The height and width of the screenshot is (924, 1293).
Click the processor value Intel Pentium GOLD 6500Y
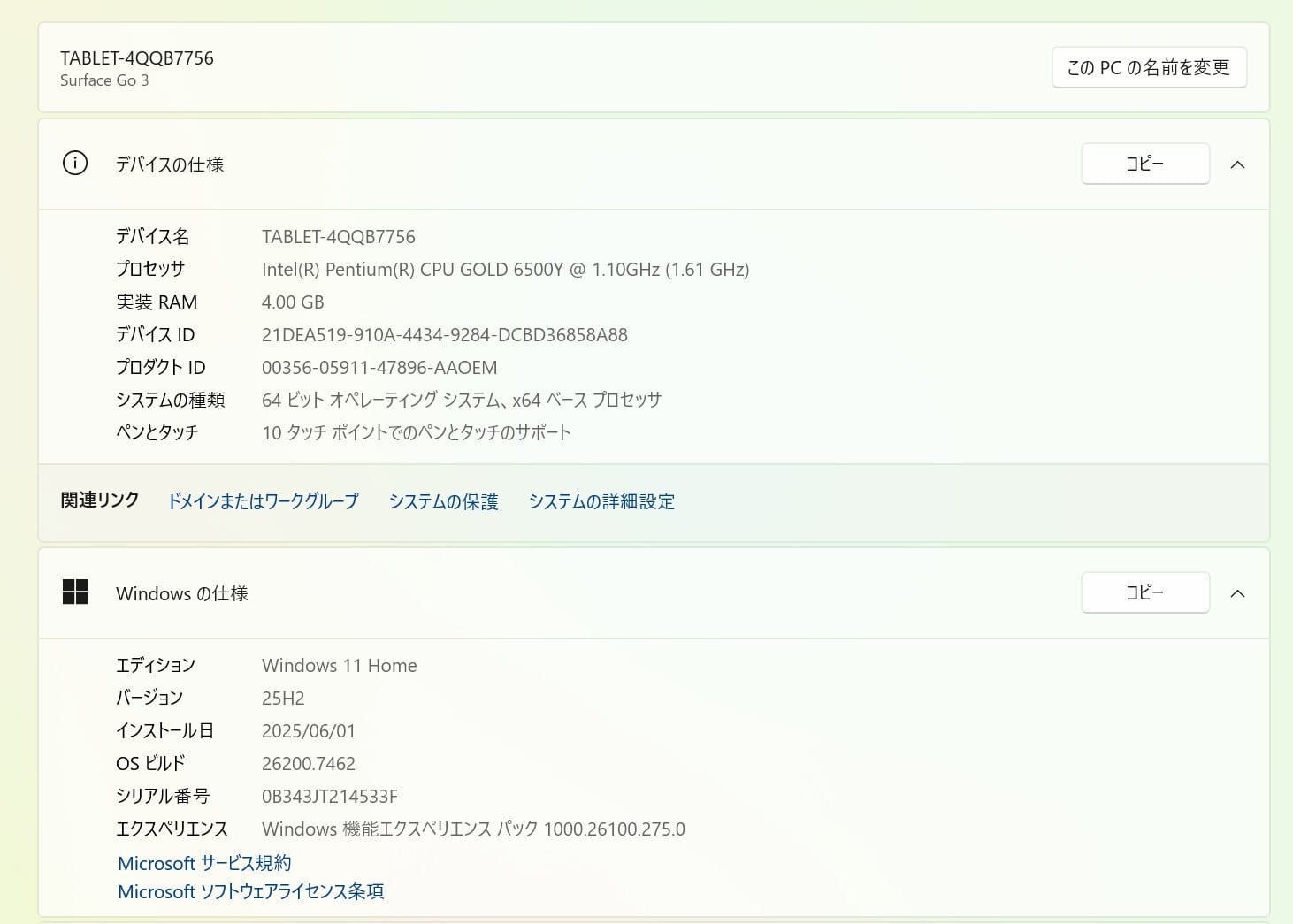point(505,270)
